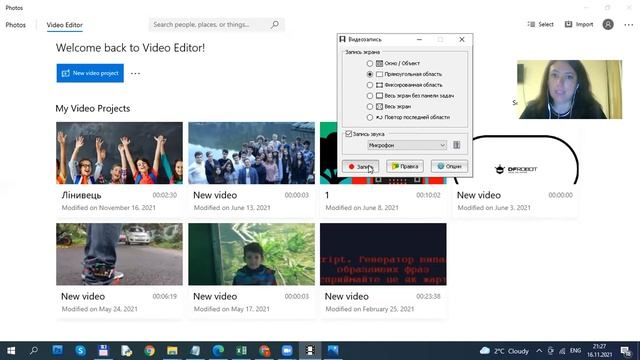Open the Правка button in recorder dialog
The image size is (640, 360).
(405, 166)
